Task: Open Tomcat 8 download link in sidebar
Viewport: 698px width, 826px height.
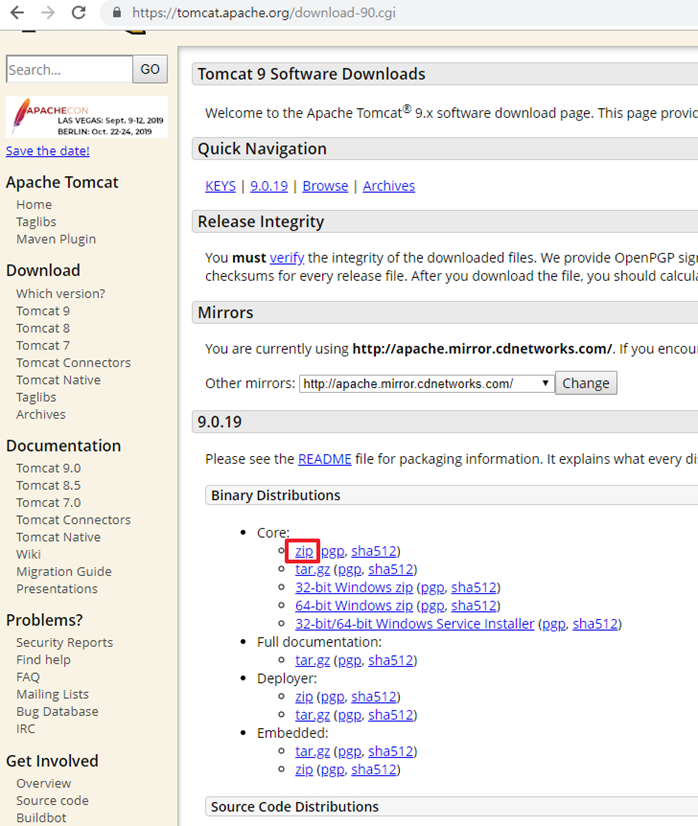Action: tap(43, 328)
